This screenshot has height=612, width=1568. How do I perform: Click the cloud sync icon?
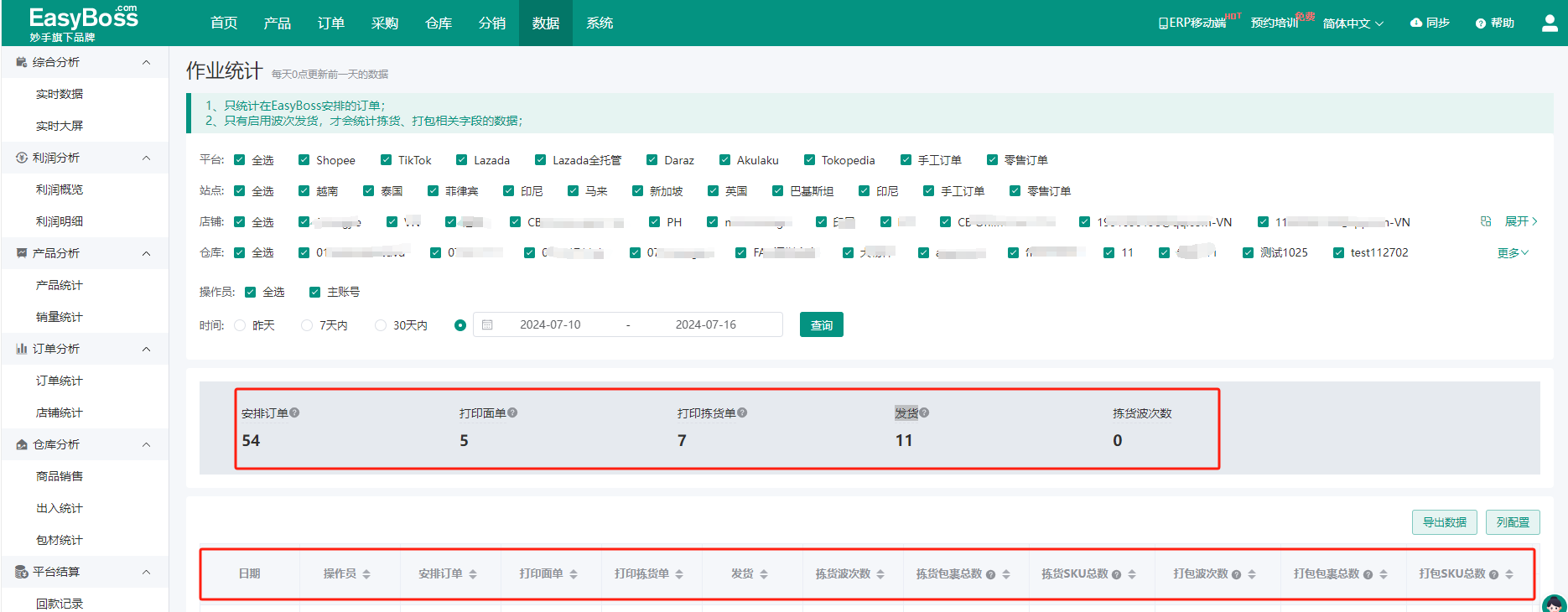[1416, 23]
